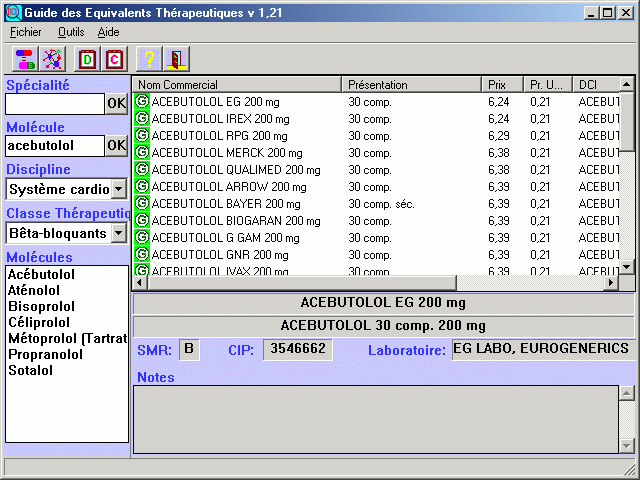Click the yellow question mark help icon

[149, 59]
